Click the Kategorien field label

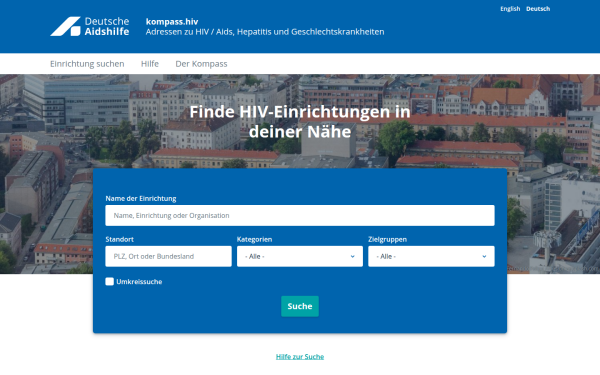click(x=254, y=240)
